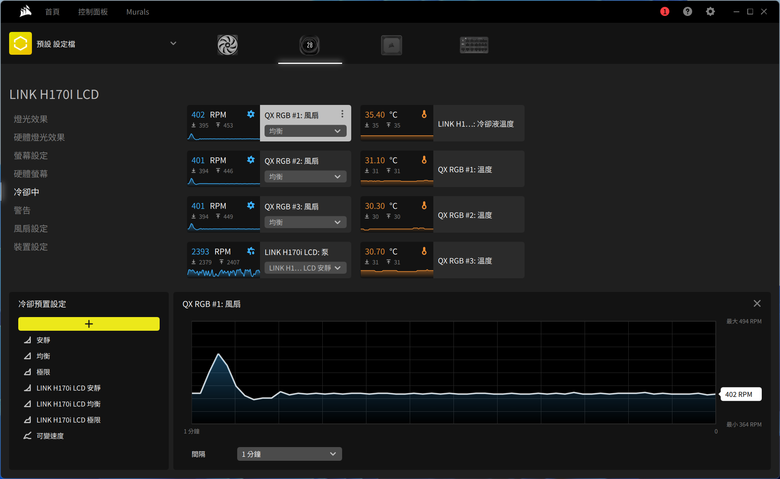Screen dimensions: 780x479
Task: Select the QX RGB #1: 溫度 sensor tile
Action: tap(442, 169)
